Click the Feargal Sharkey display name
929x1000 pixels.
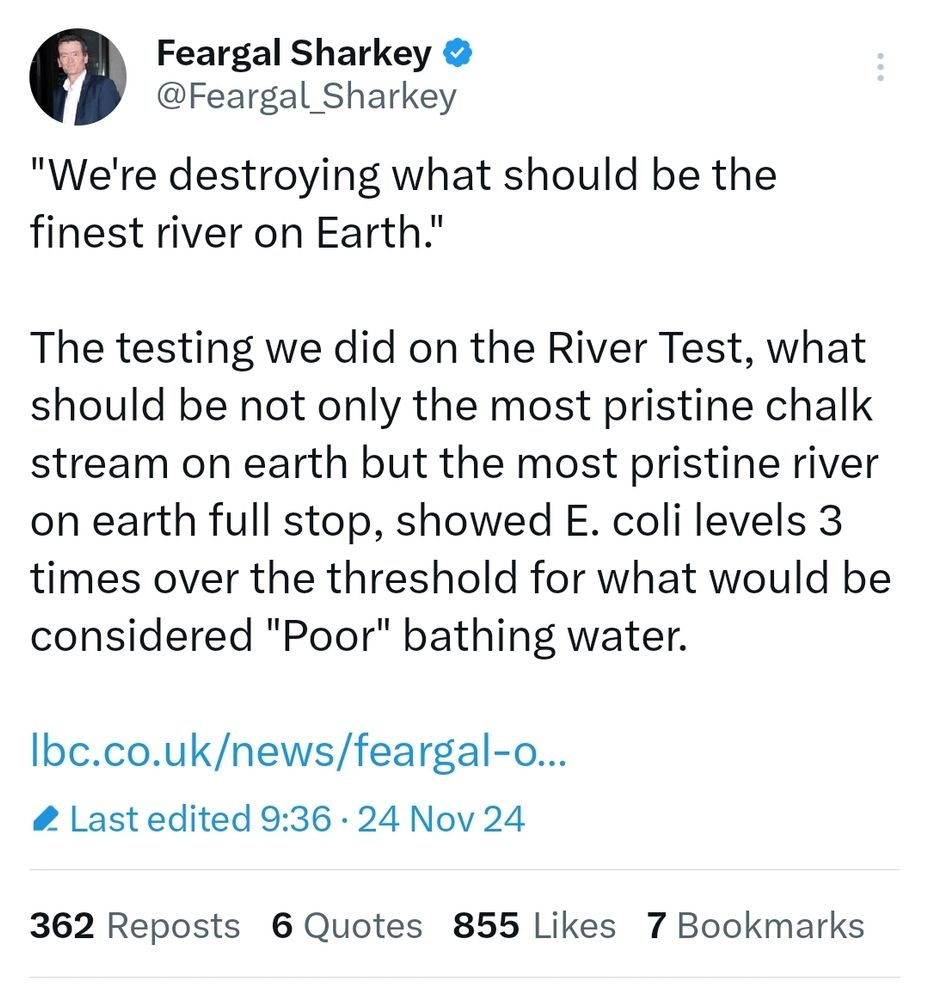(295, 54)
